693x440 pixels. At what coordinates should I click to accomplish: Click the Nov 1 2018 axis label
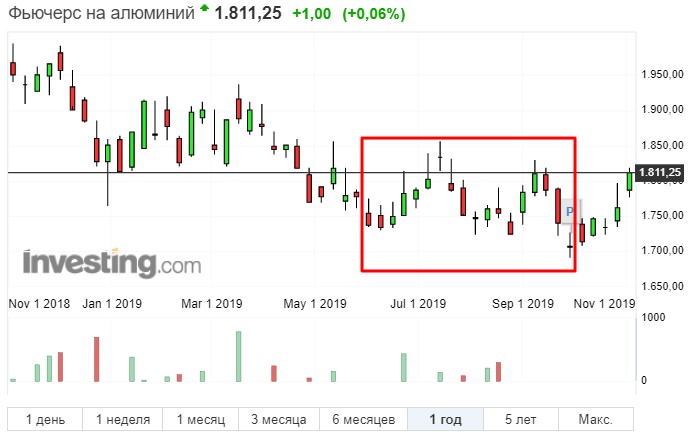39,303
